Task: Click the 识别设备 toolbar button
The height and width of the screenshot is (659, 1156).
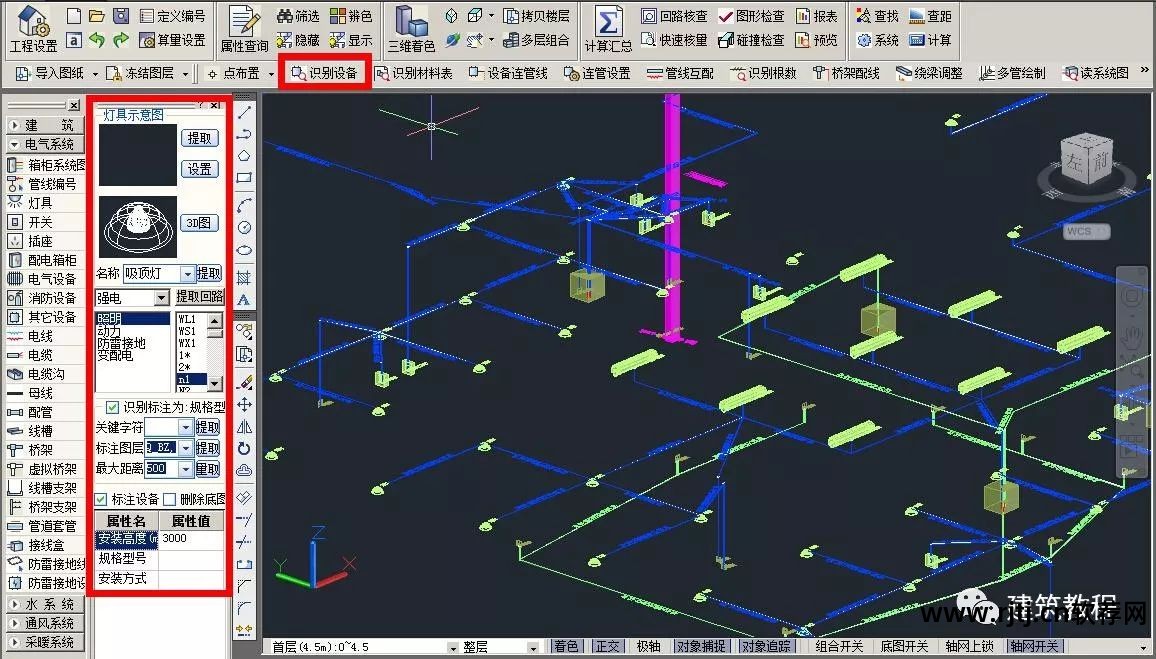Action: point(323,73)
